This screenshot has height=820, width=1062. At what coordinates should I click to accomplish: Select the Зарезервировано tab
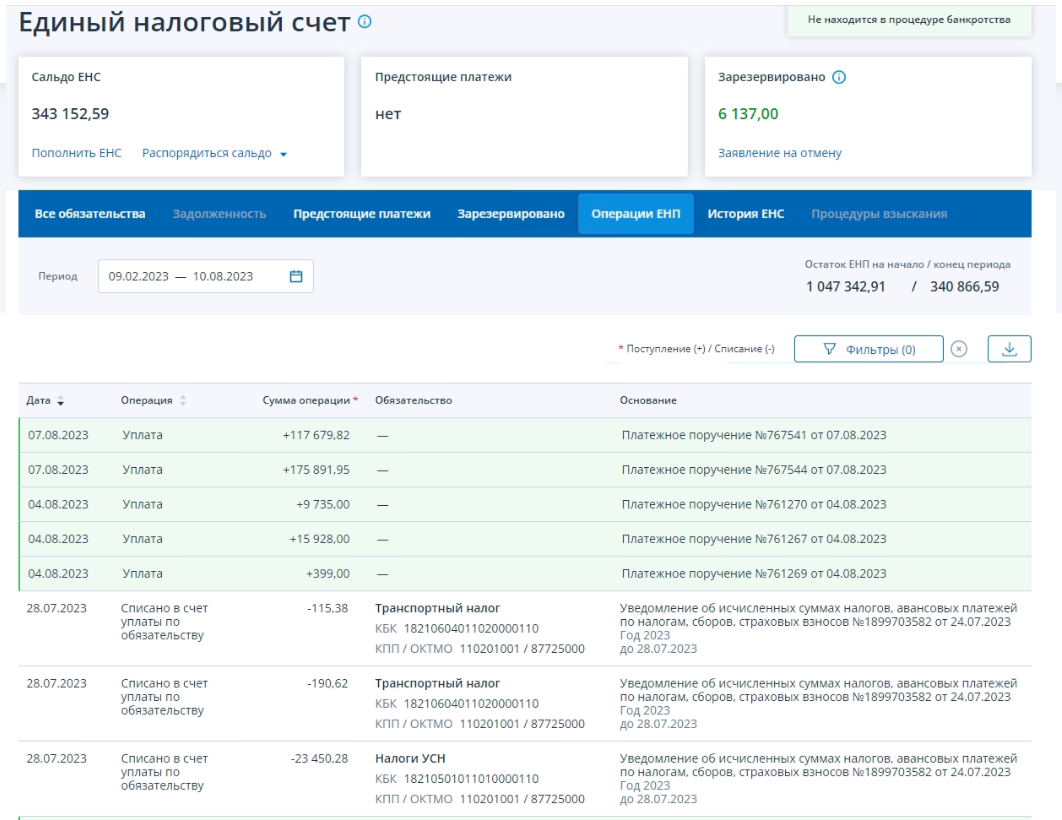click(510, 214)
